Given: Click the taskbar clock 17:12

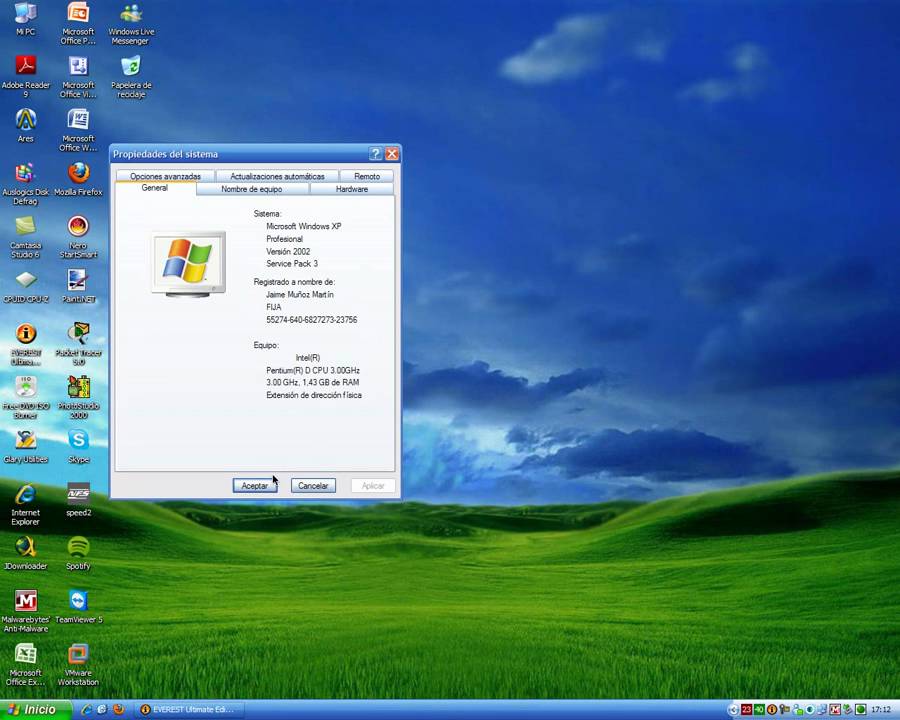Looking at the screenshot, I should pyautogui.click(x=881, y=710).
